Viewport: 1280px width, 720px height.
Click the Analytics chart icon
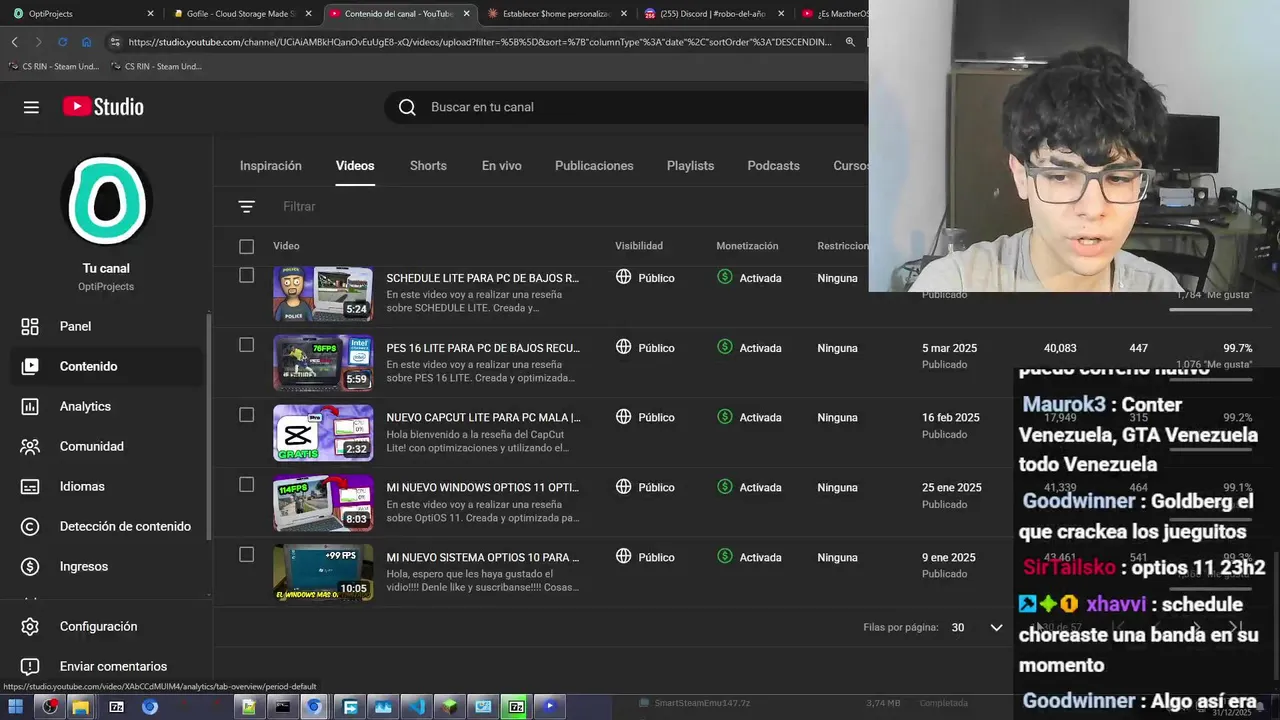30,406
